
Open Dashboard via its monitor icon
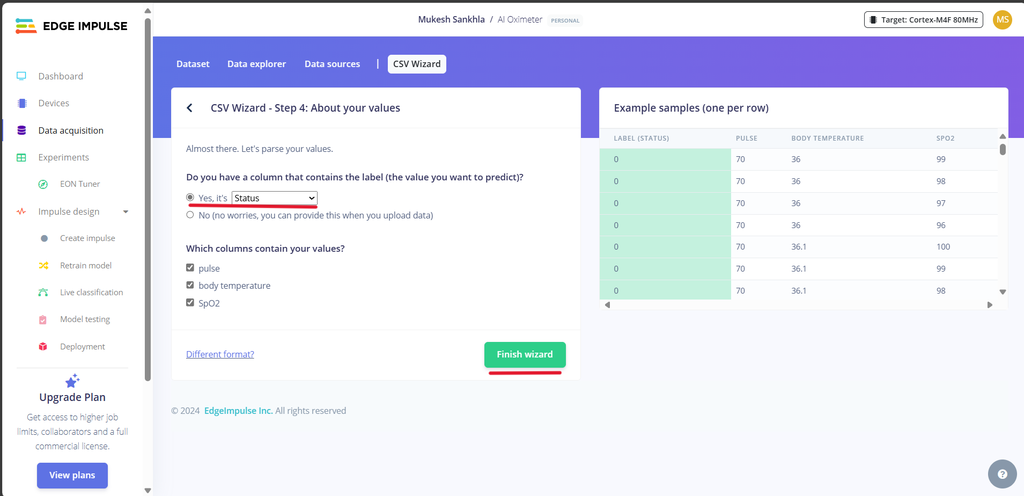[22, 76]
